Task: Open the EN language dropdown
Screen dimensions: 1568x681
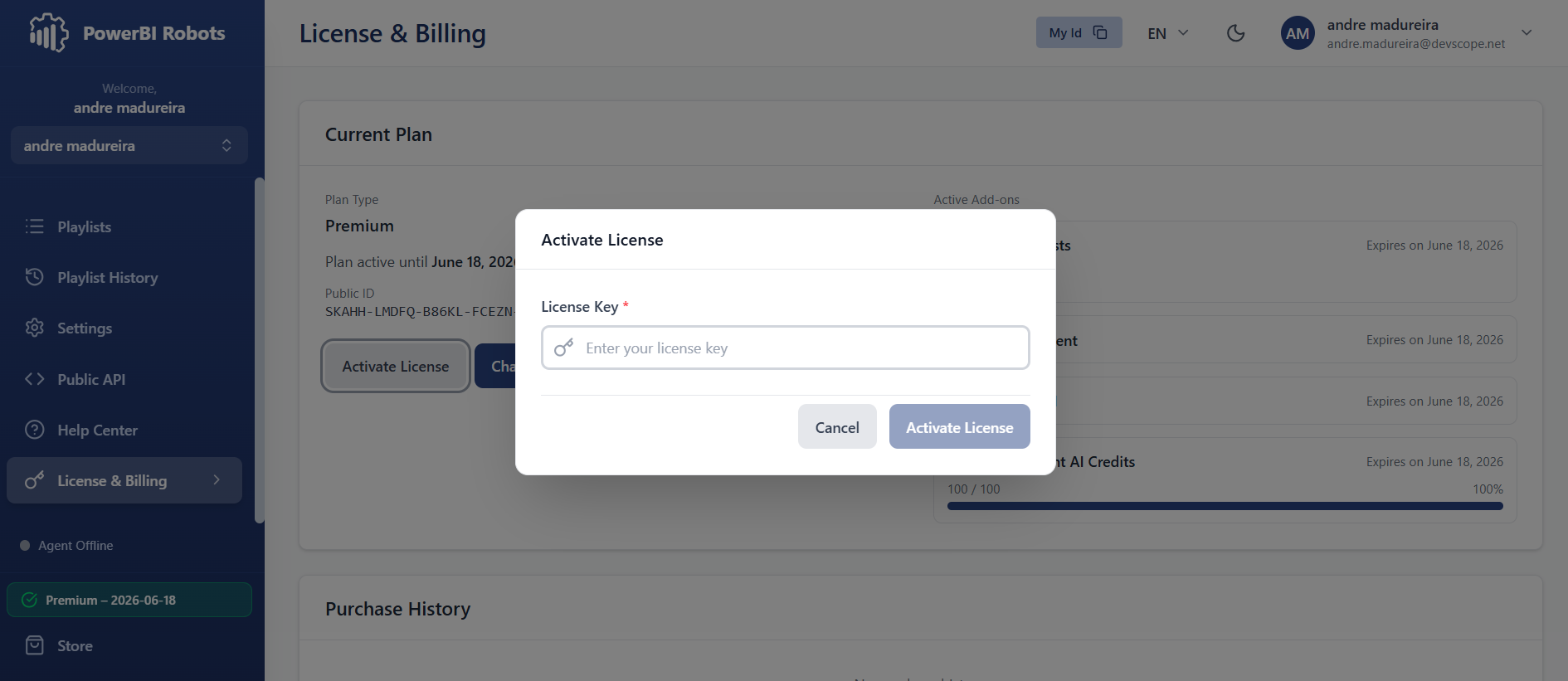Action: point(1168,33)
